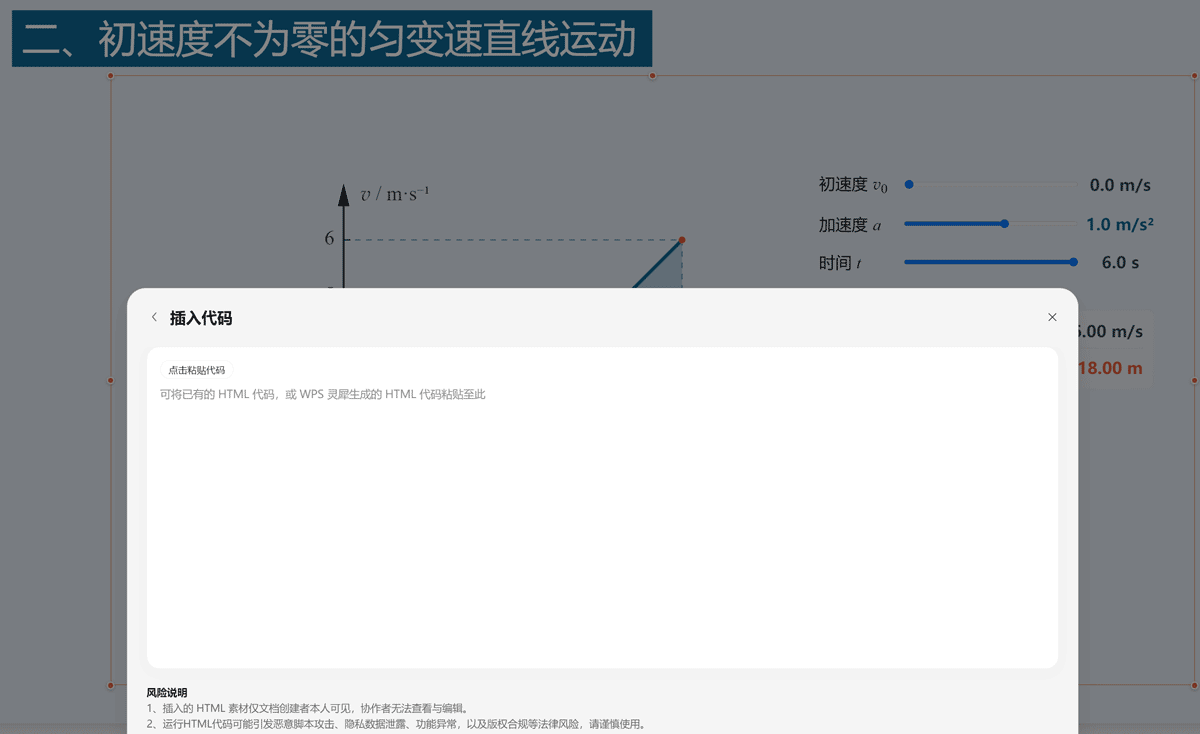The height and width of the screenshot is (734, 1200).
Task: Focus the HTML code paste text area
Action: click(x=600, y=520)
